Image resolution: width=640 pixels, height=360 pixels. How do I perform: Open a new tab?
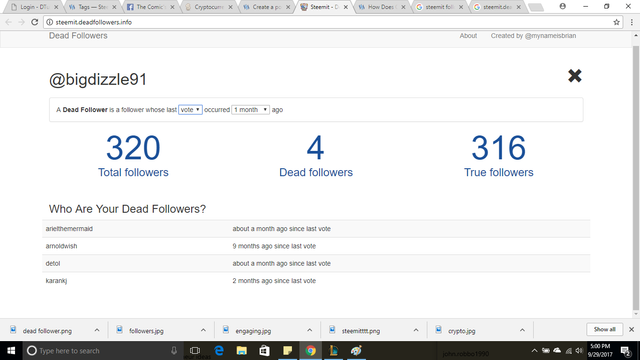536,7
